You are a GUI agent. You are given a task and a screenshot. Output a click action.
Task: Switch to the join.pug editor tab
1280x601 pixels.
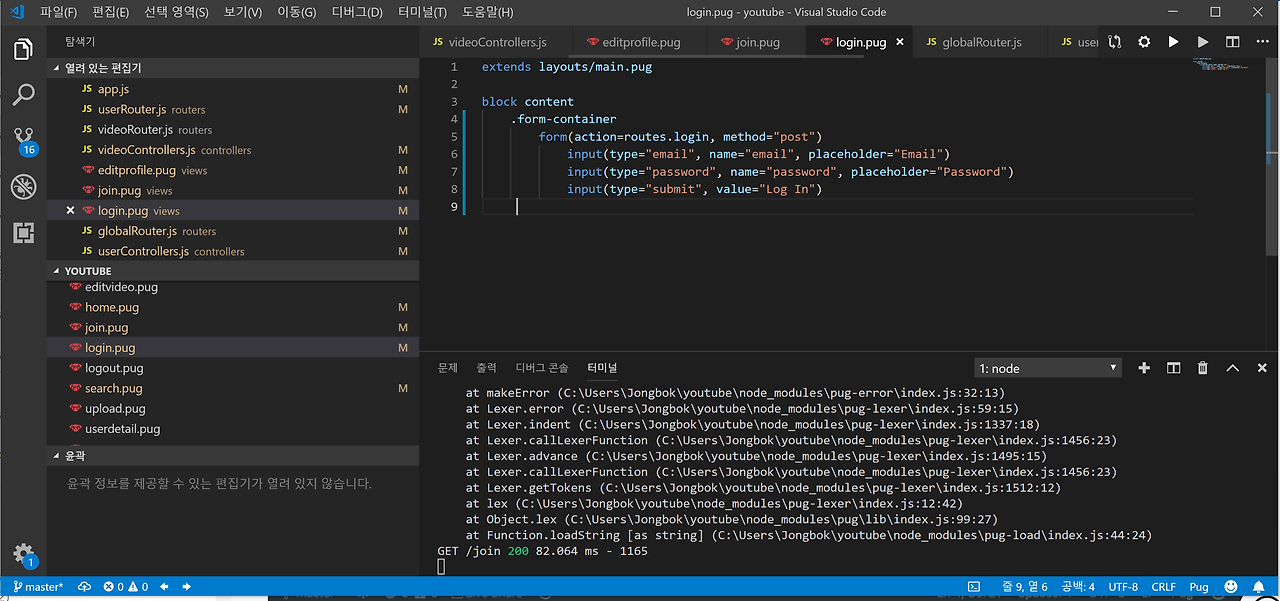pyautogui.click(x=750, y=43)
